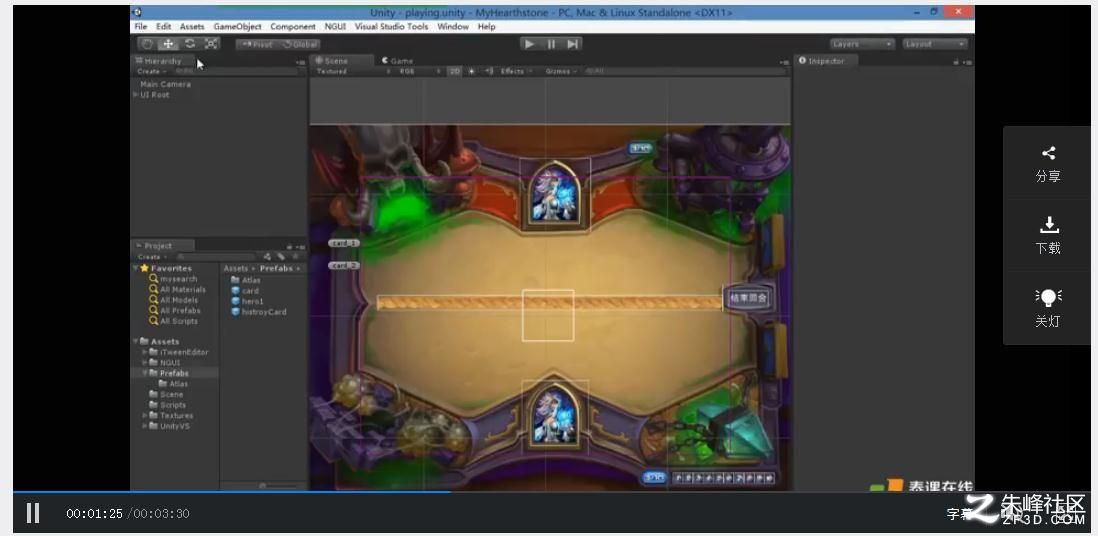This screenshot has height=536, width=1098.
Task: Expand the NGUI folder in Project
Action: 145,363
